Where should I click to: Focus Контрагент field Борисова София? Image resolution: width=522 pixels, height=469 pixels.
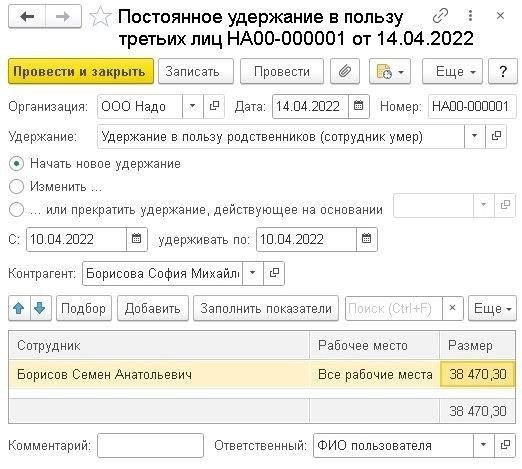pos(162,273)
